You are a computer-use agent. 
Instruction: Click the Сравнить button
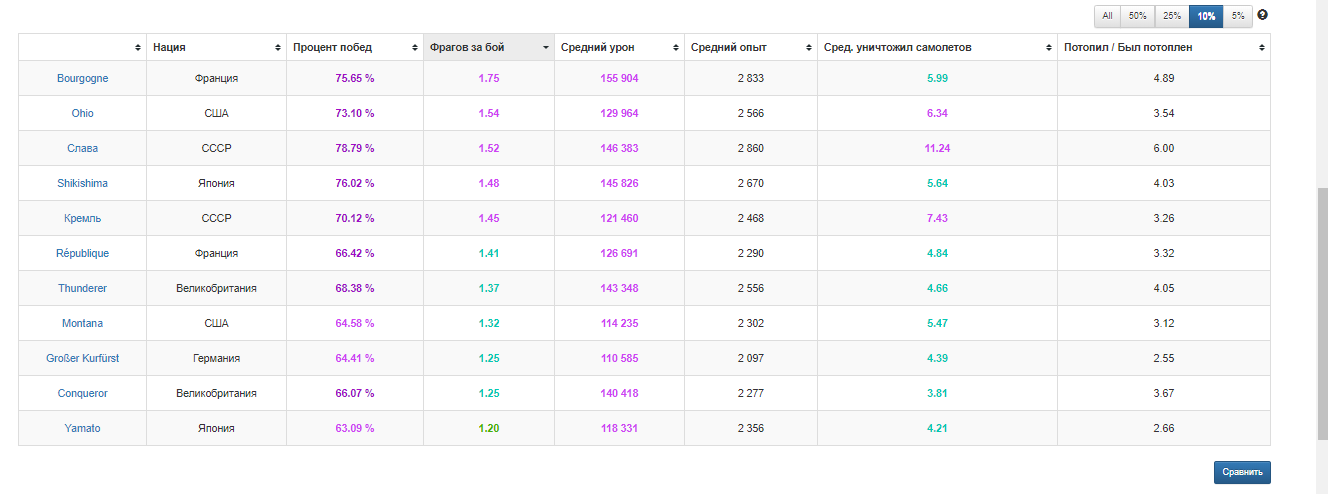(1242, 472)
